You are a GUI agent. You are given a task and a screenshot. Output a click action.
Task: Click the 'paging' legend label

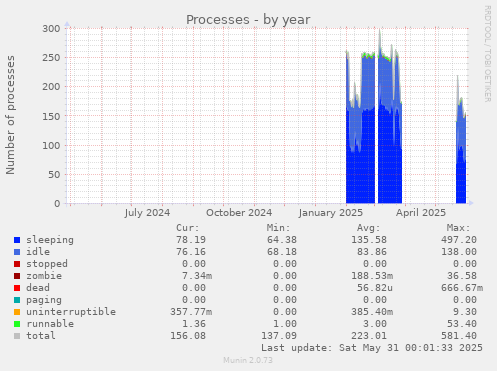44,300
